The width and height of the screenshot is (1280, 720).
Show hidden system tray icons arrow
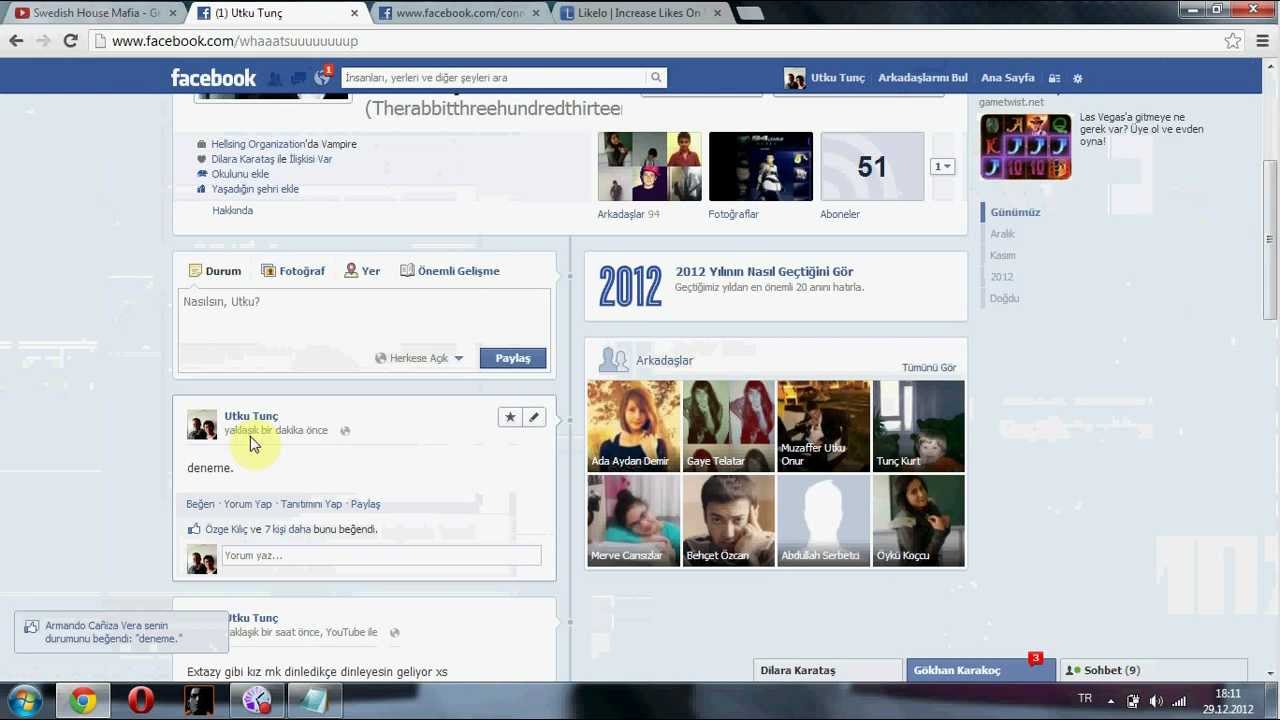tap(1110, 701)
